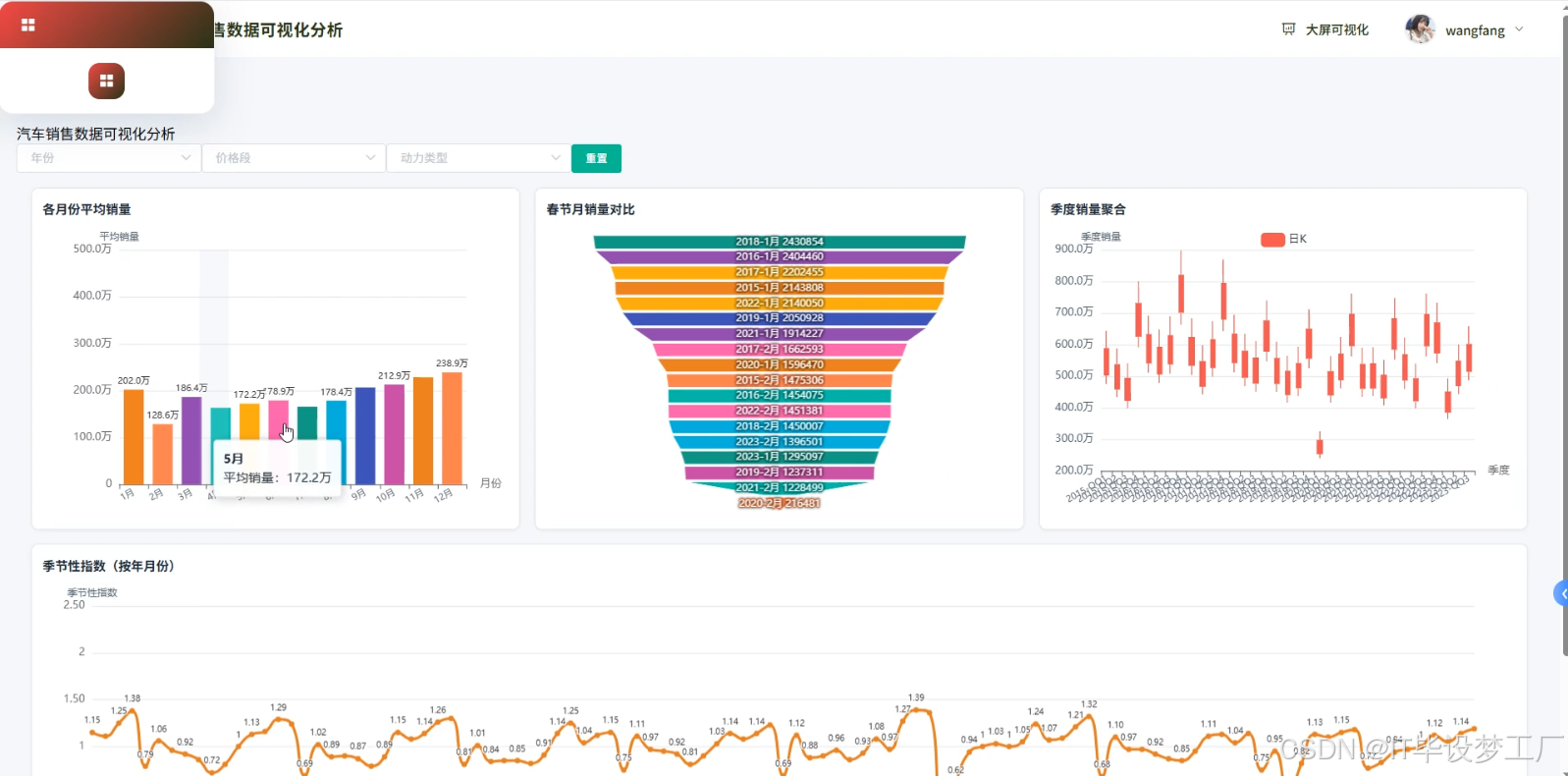Click the green 重置 reset button
Image resolution: width=1568 pixels, height=776 pixels.
[x=596, y=158]
